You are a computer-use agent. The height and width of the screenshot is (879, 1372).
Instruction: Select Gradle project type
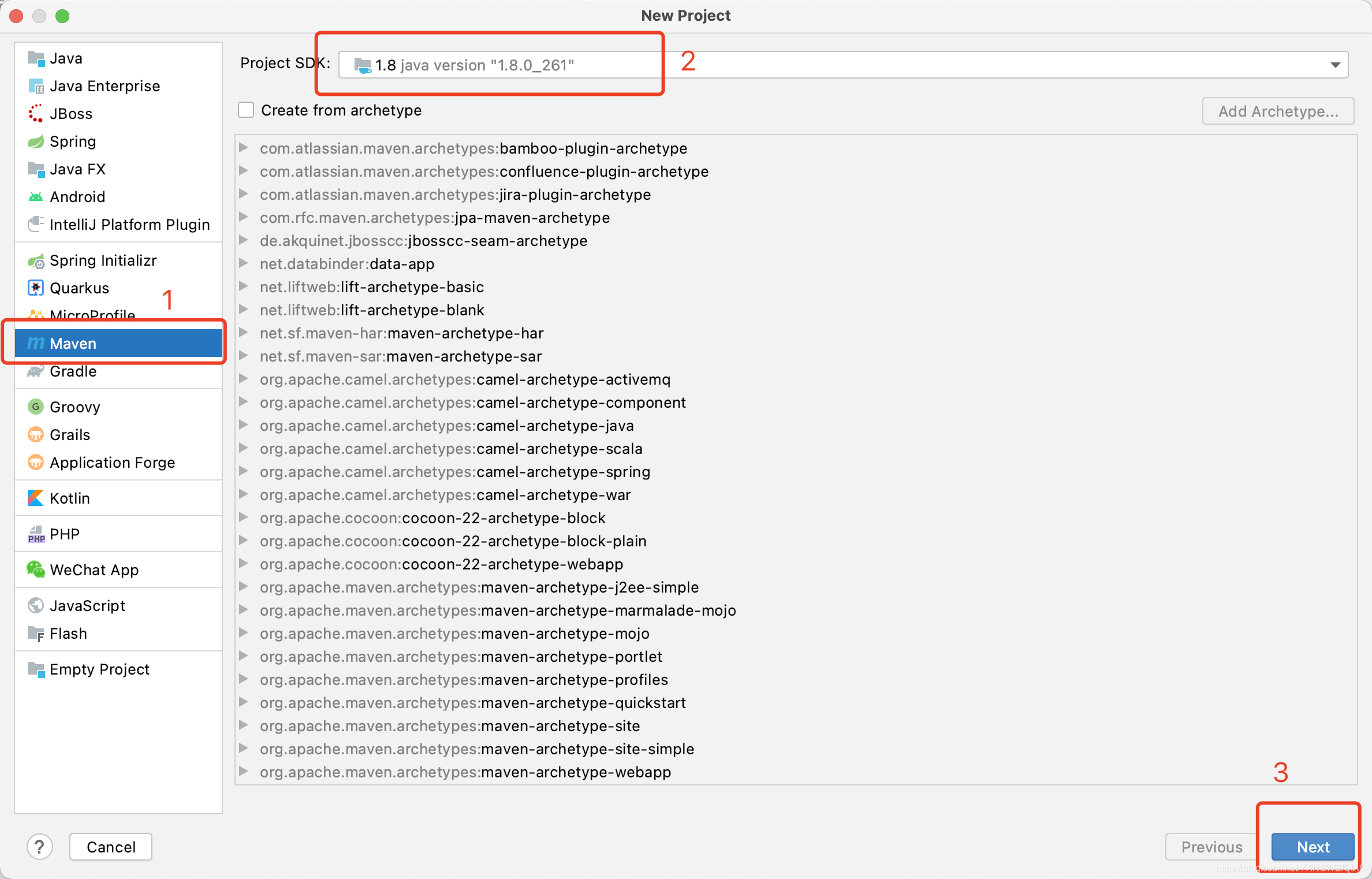[74, 372]
